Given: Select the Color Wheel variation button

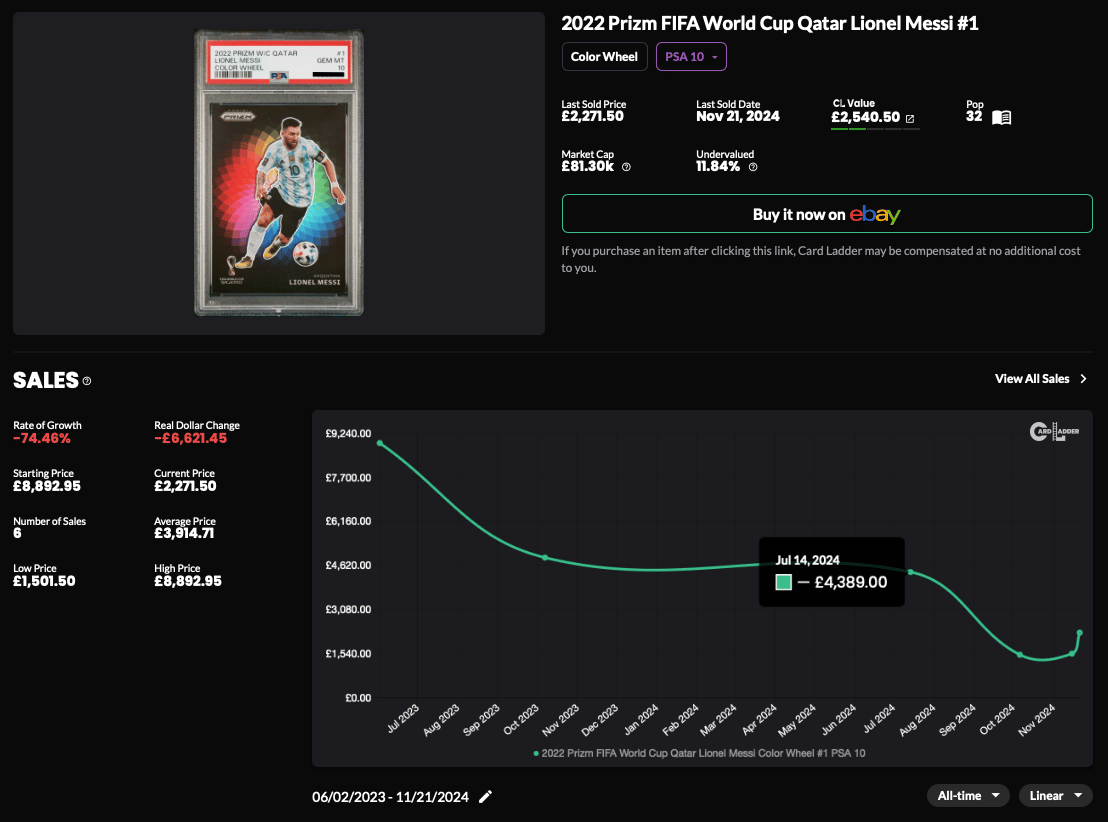Looking at the screenshot, I should [x=604, y=57].
